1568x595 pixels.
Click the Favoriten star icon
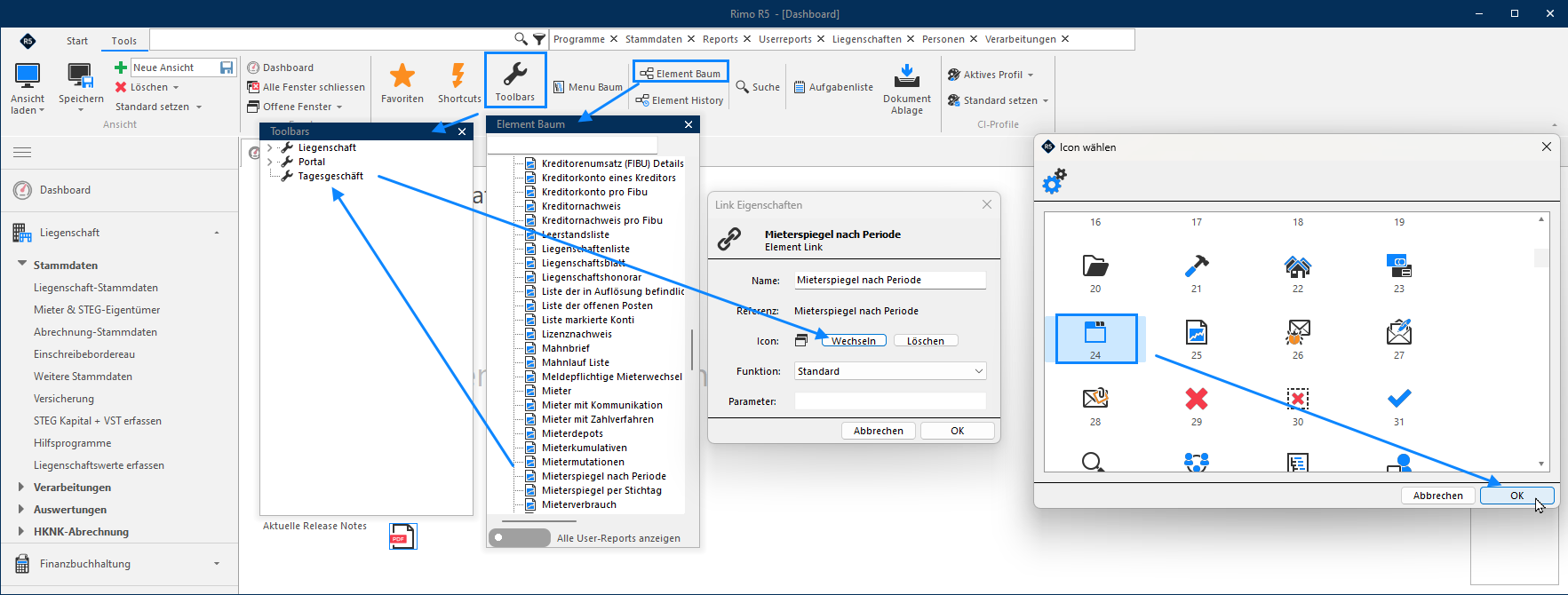click(402, 75)
